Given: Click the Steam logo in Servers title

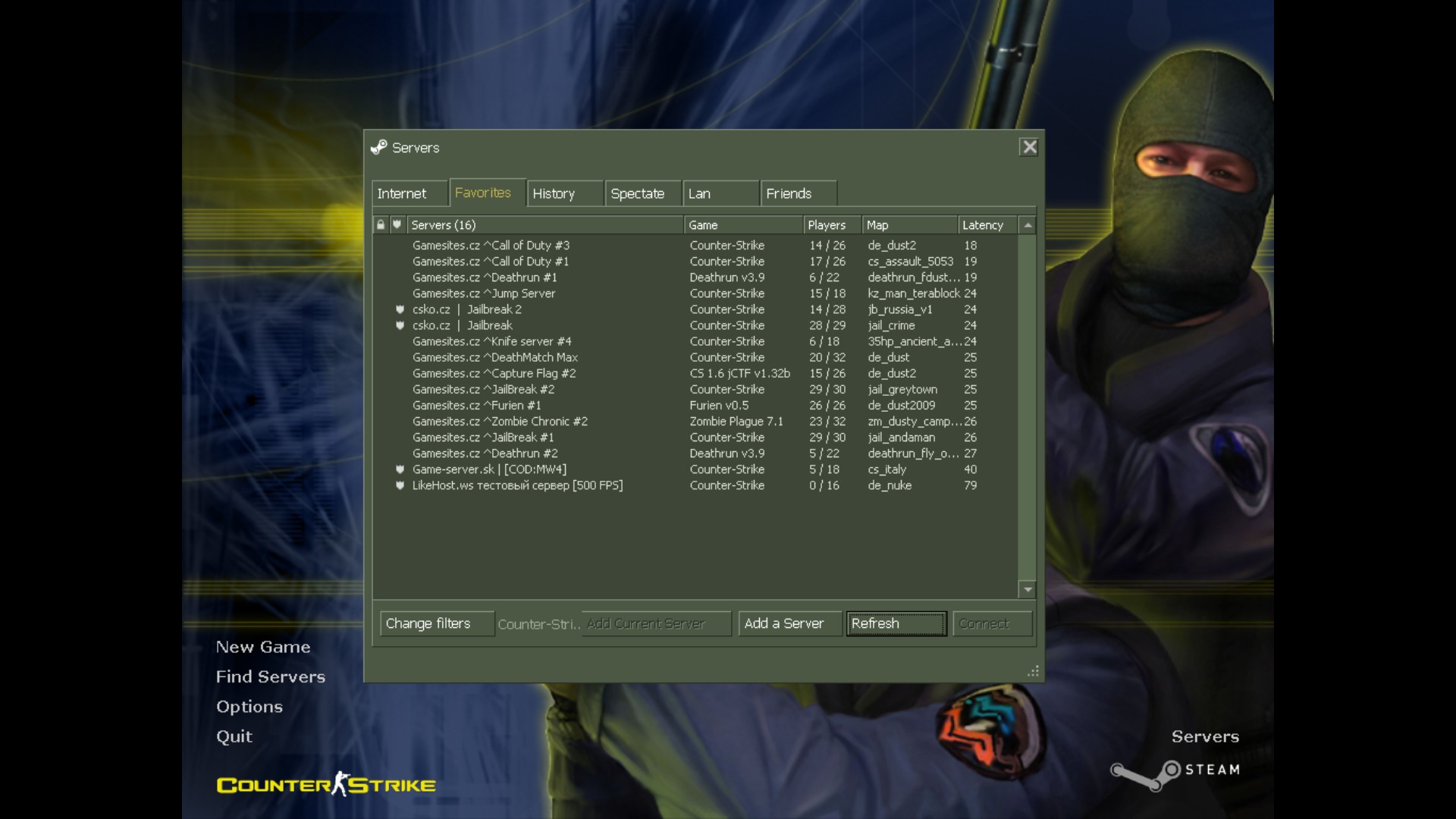Looking at the screenshot, I should click(378, 147).
